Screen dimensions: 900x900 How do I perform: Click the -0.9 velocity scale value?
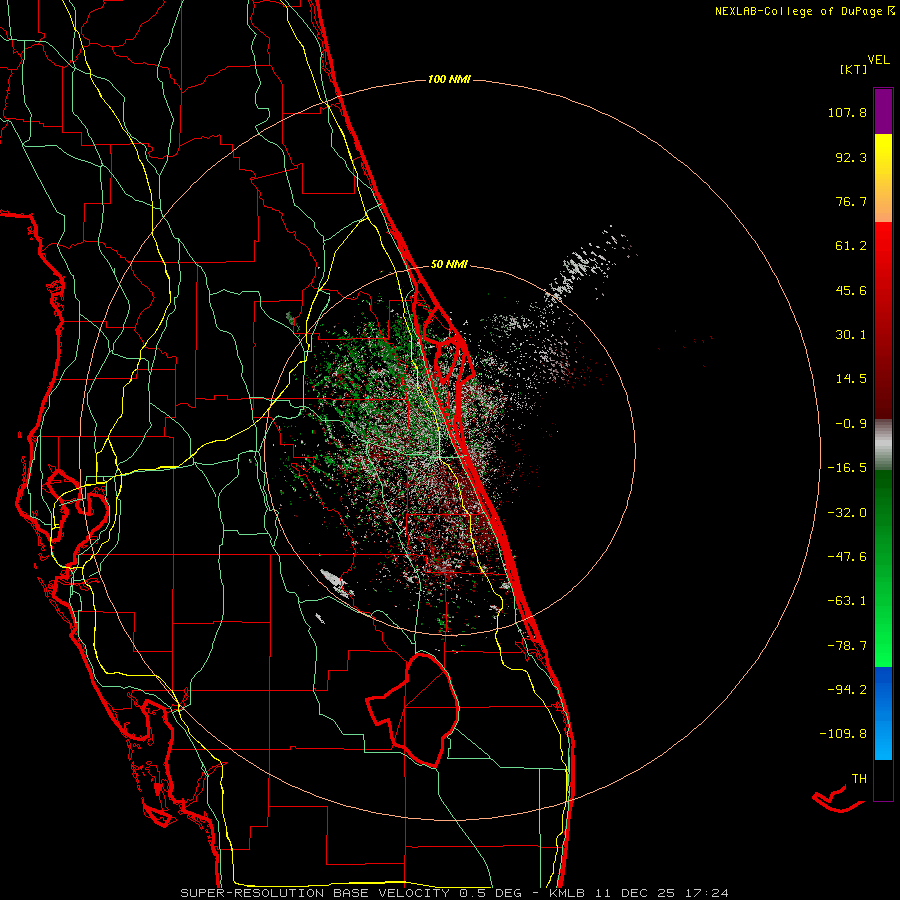pyautogui.click(x=851, y=424)
